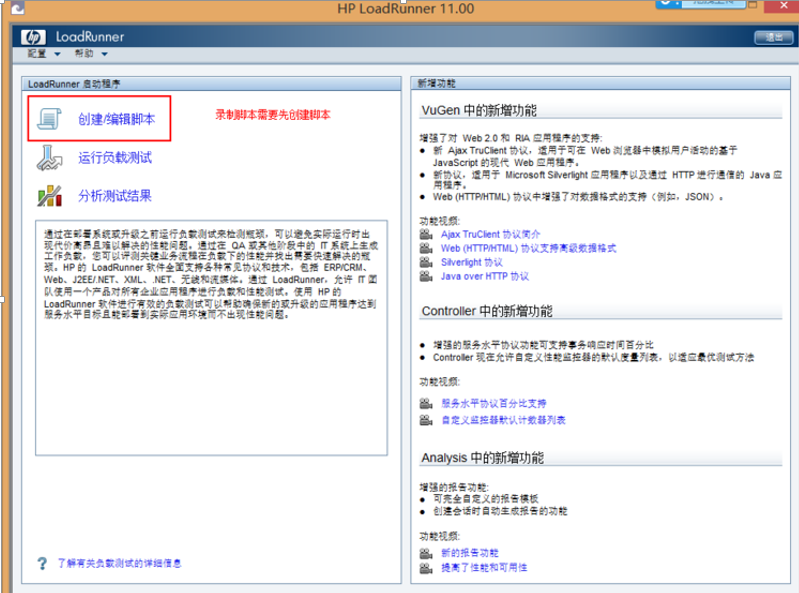Screen dimensions: 799x593
Task: Open the 配置 menu
Action: tap(37, 53)
